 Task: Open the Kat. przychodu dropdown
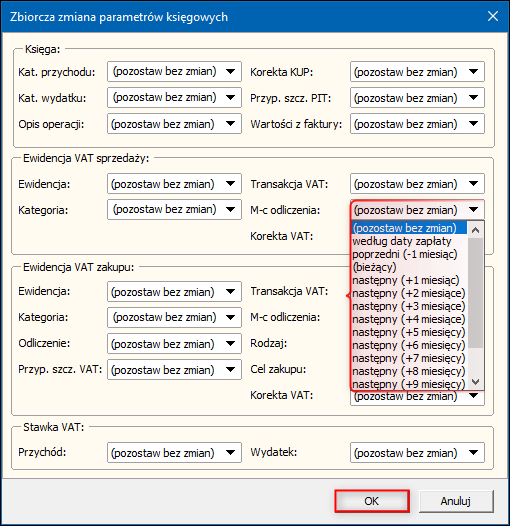(174, 71)
